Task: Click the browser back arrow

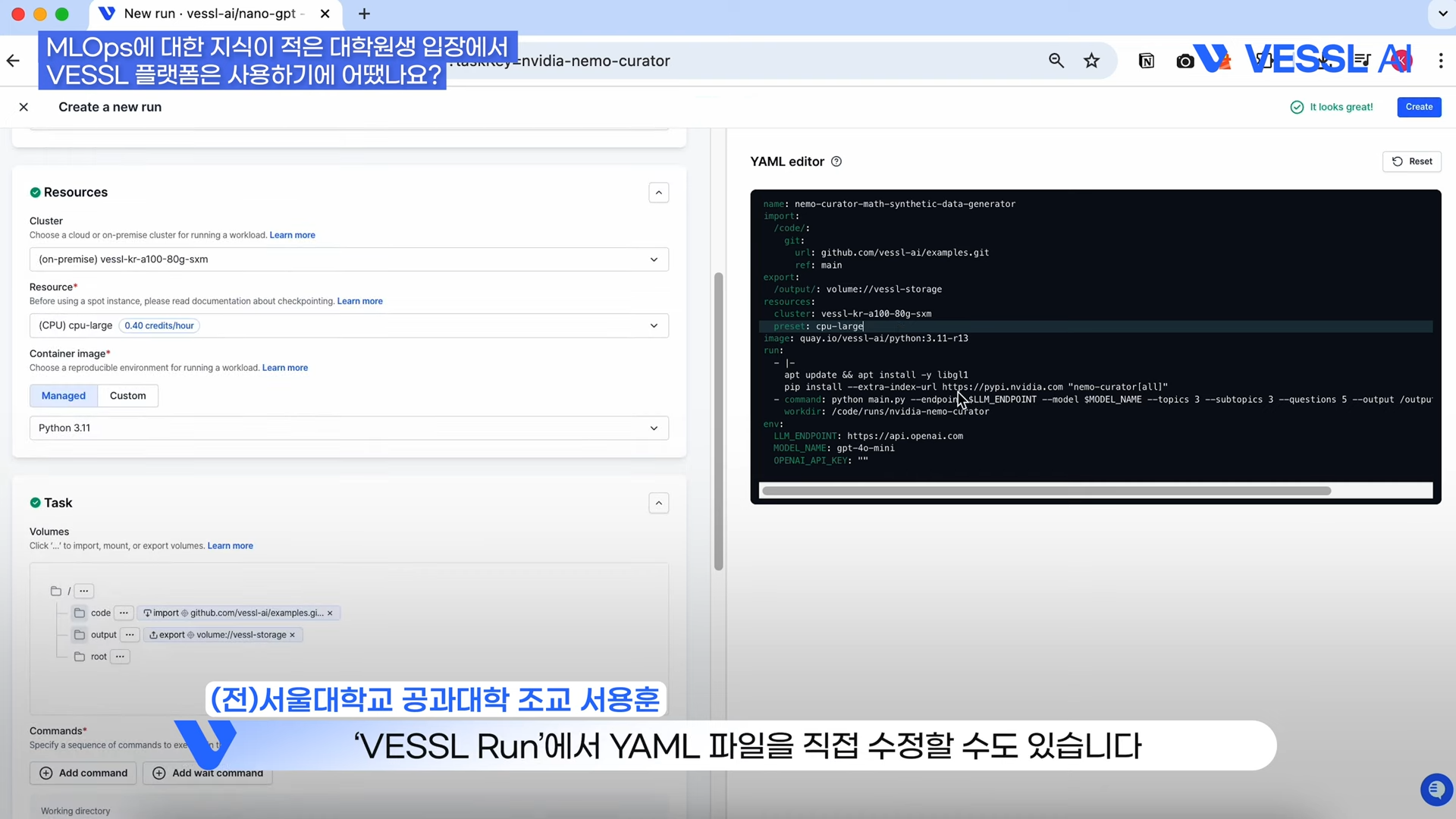Action: (x=13, y=61)
